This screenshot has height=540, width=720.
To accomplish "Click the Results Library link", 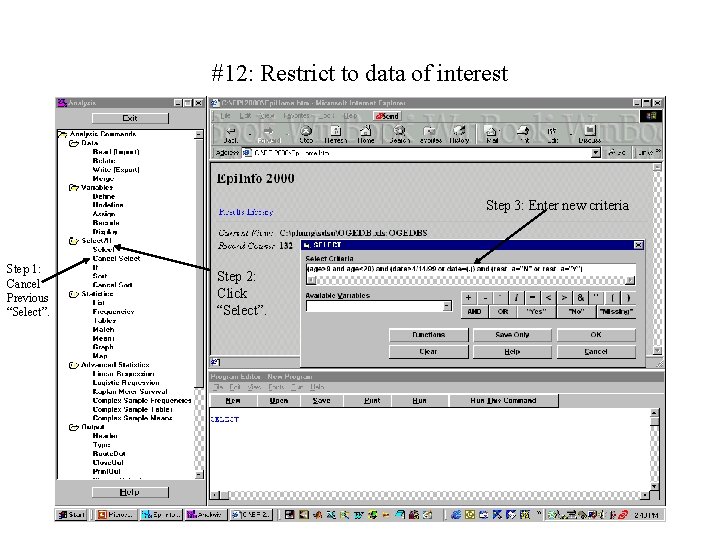I will click(x=246, y=212).
